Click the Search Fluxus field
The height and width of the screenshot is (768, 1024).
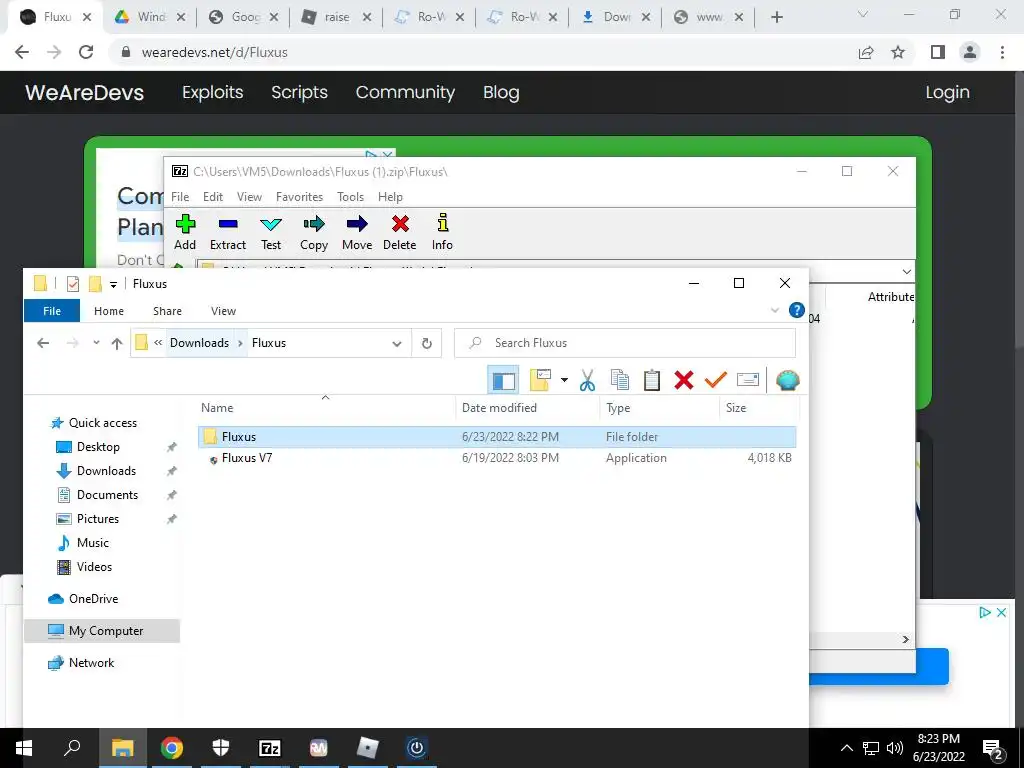click(625, 343)
